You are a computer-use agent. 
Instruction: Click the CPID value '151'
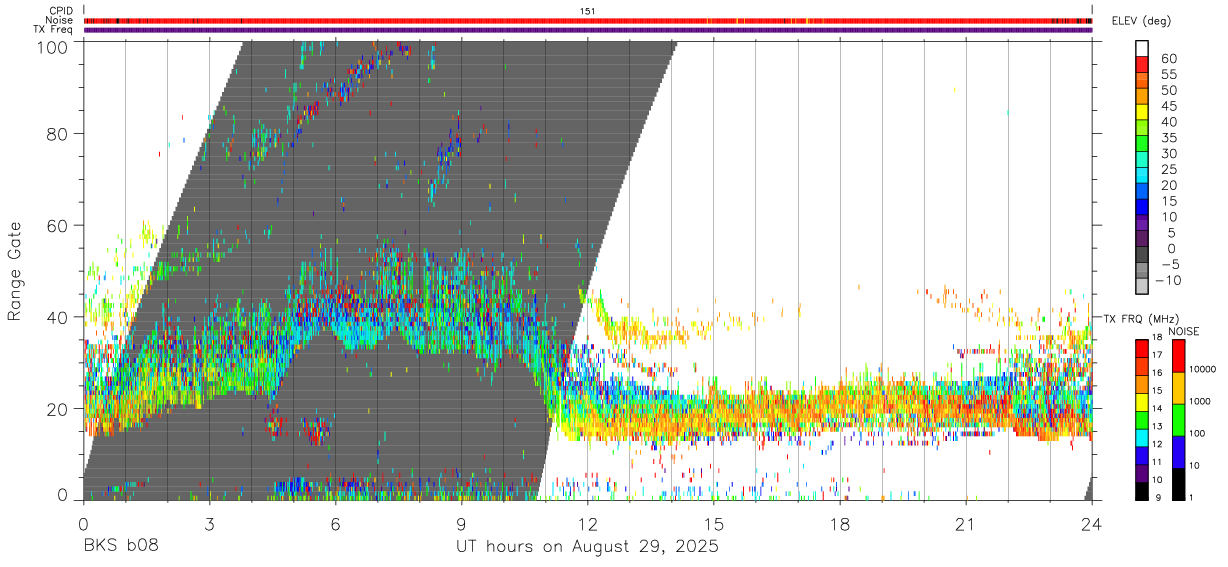point(588,11)
